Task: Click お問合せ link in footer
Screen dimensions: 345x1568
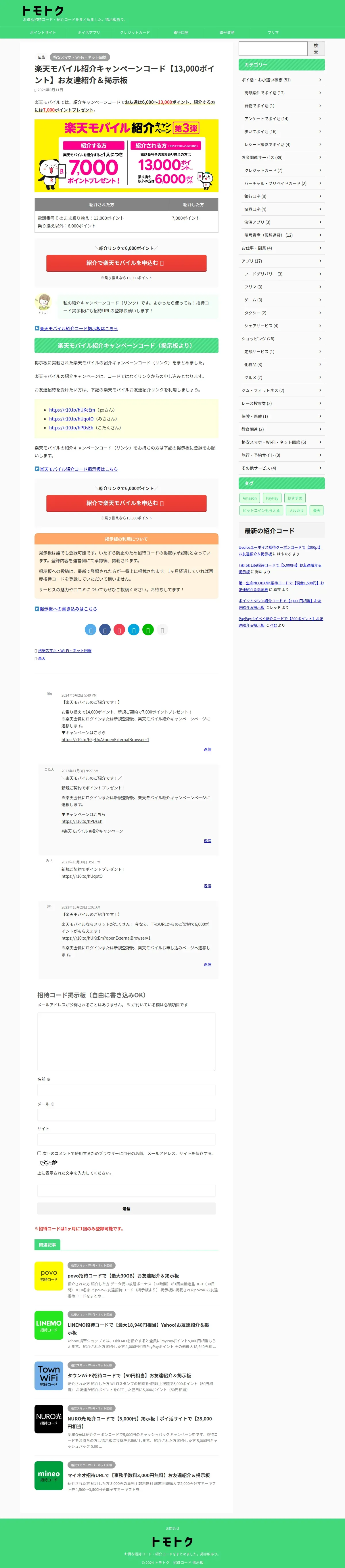Action: tap(172, 1528)
